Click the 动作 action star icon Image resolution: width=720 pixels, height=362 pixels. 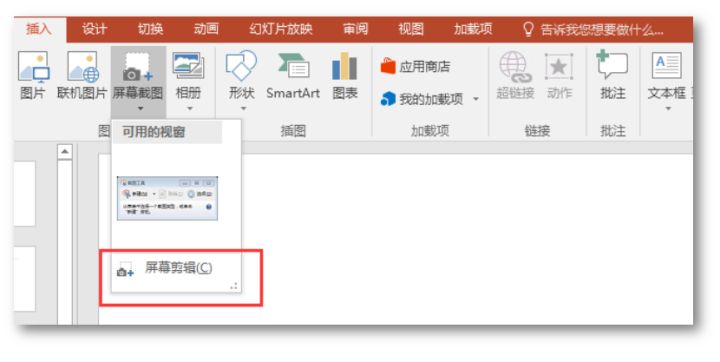tap(559, 68)
